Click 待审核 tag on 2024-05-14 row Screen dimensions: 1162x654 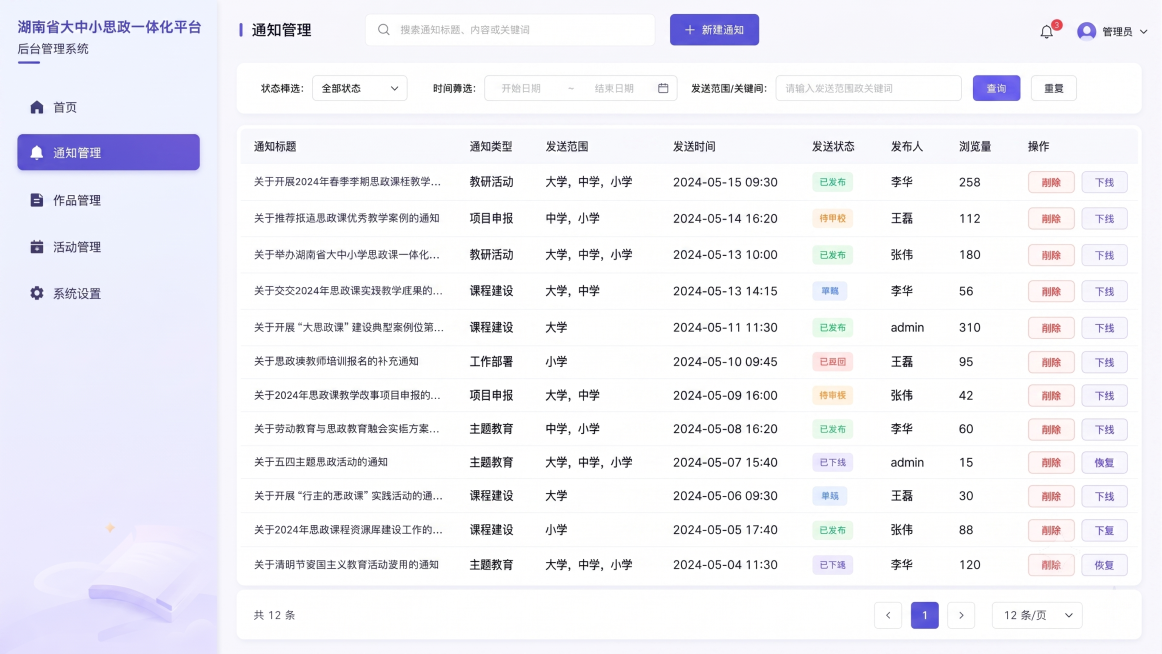pyautogui.click(x=832, y=218)
